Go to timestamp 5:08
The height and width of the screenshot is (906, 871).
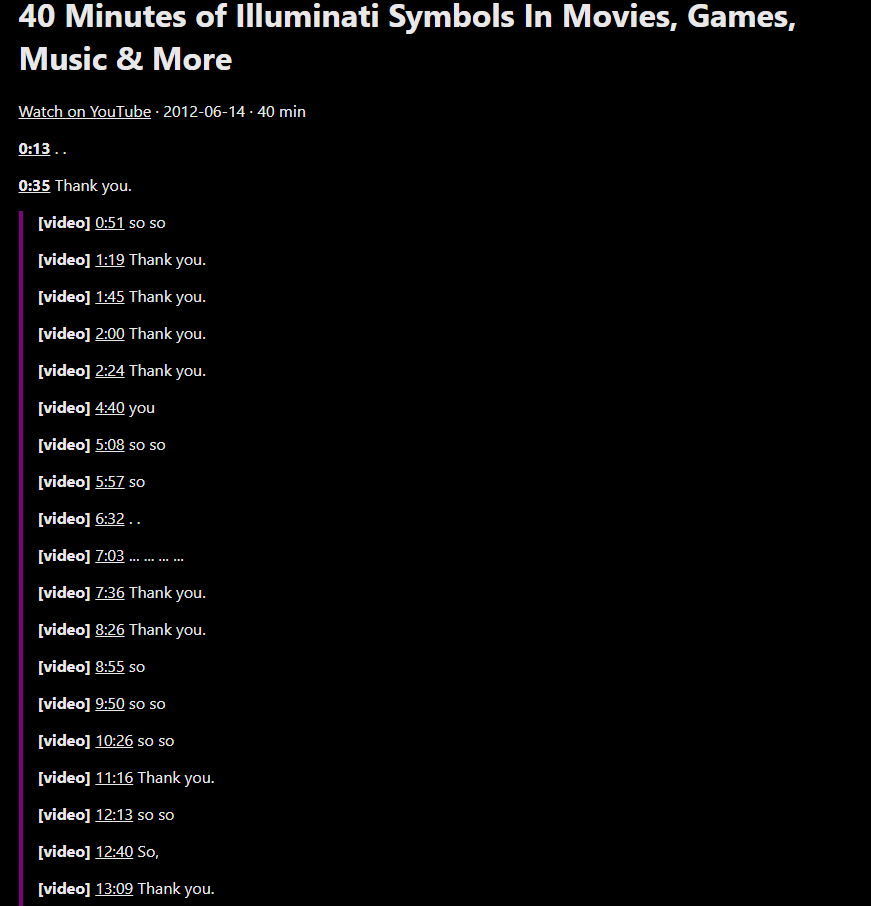click(110, 444)
